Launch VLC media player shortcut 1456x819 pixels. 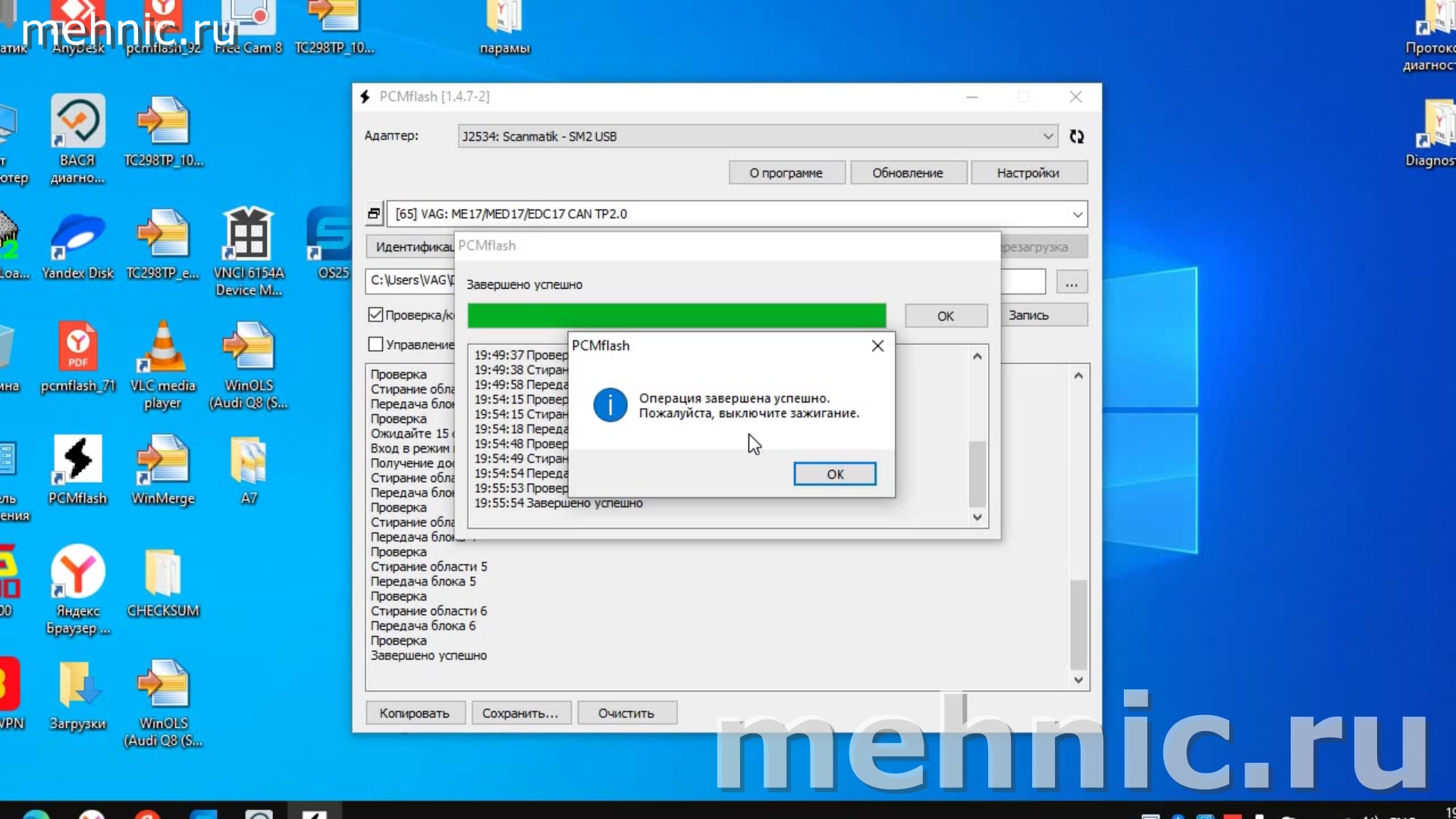163,366
